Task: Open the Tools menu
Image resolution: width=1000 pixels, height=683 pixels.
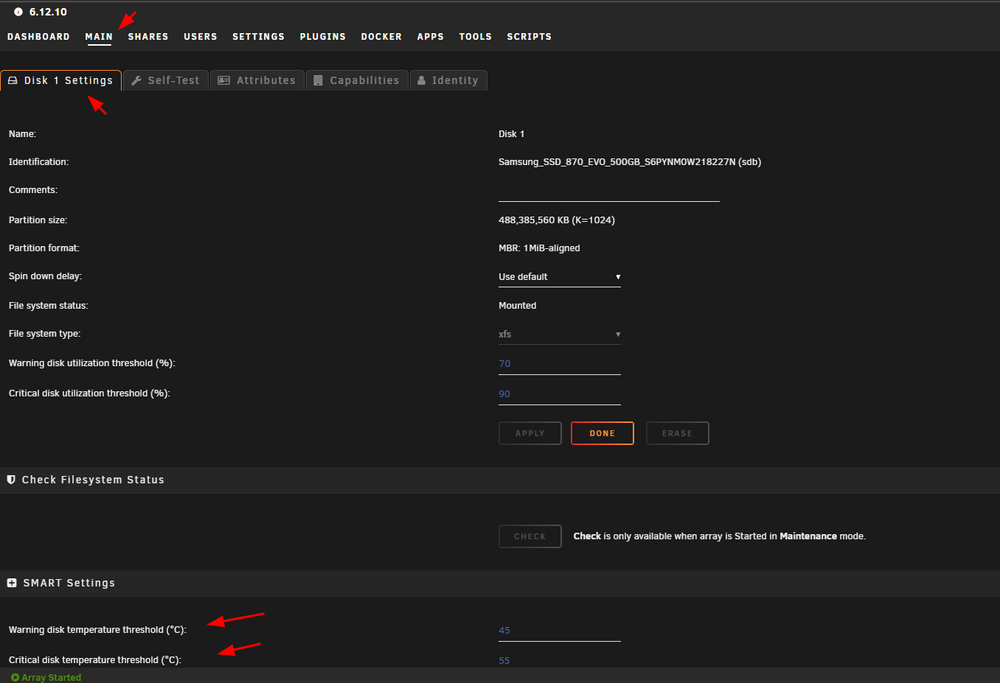Action: [475, 37]
